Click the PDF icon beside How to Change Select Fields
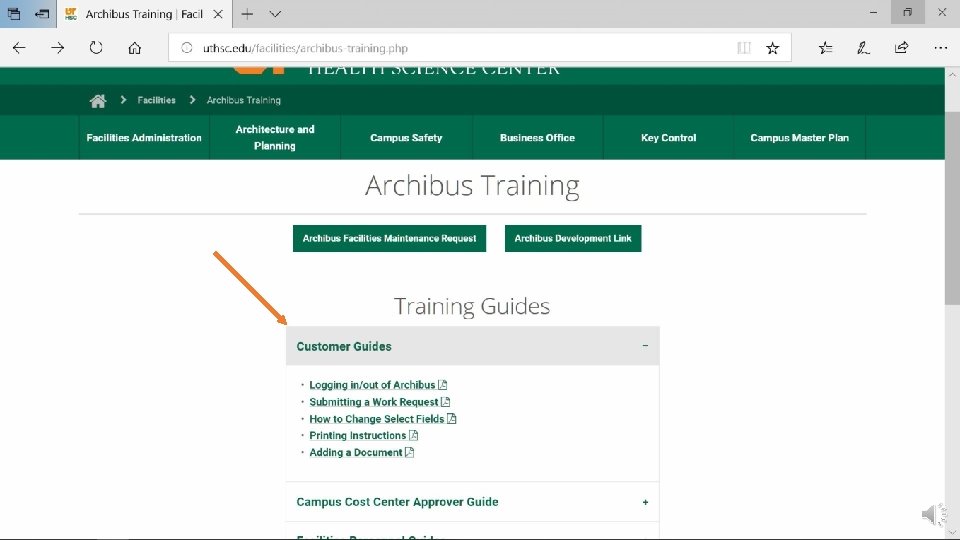 click(x=452, y=419)
